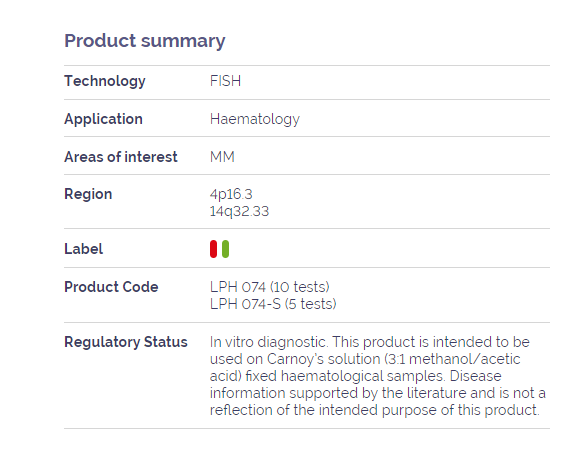Click the Areas of interest label
Image resolution: width=564 pixels, height=453 pixels.
[121, 157]
